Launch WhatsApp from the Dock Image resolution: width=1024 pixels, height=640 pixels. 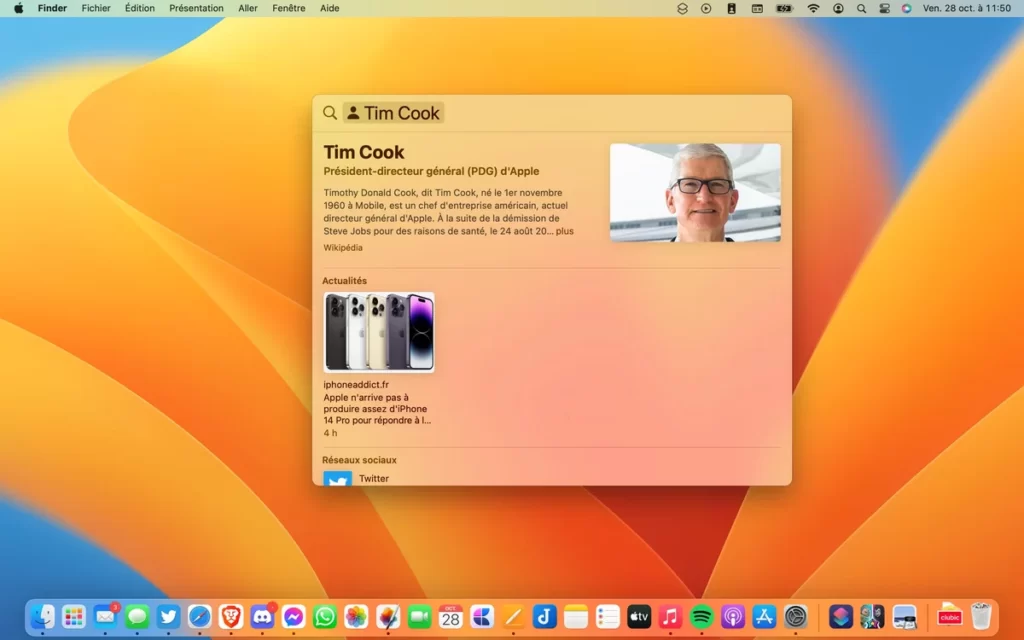[x=325, y=617]
